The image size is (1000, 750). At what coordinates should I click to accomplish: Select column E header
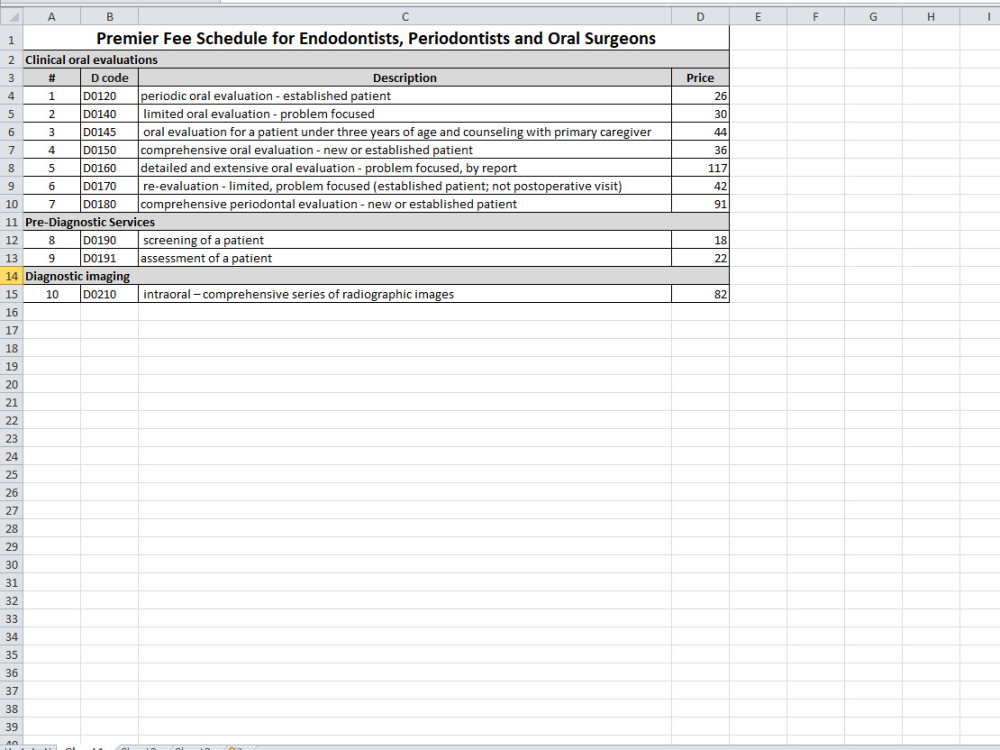758,17
